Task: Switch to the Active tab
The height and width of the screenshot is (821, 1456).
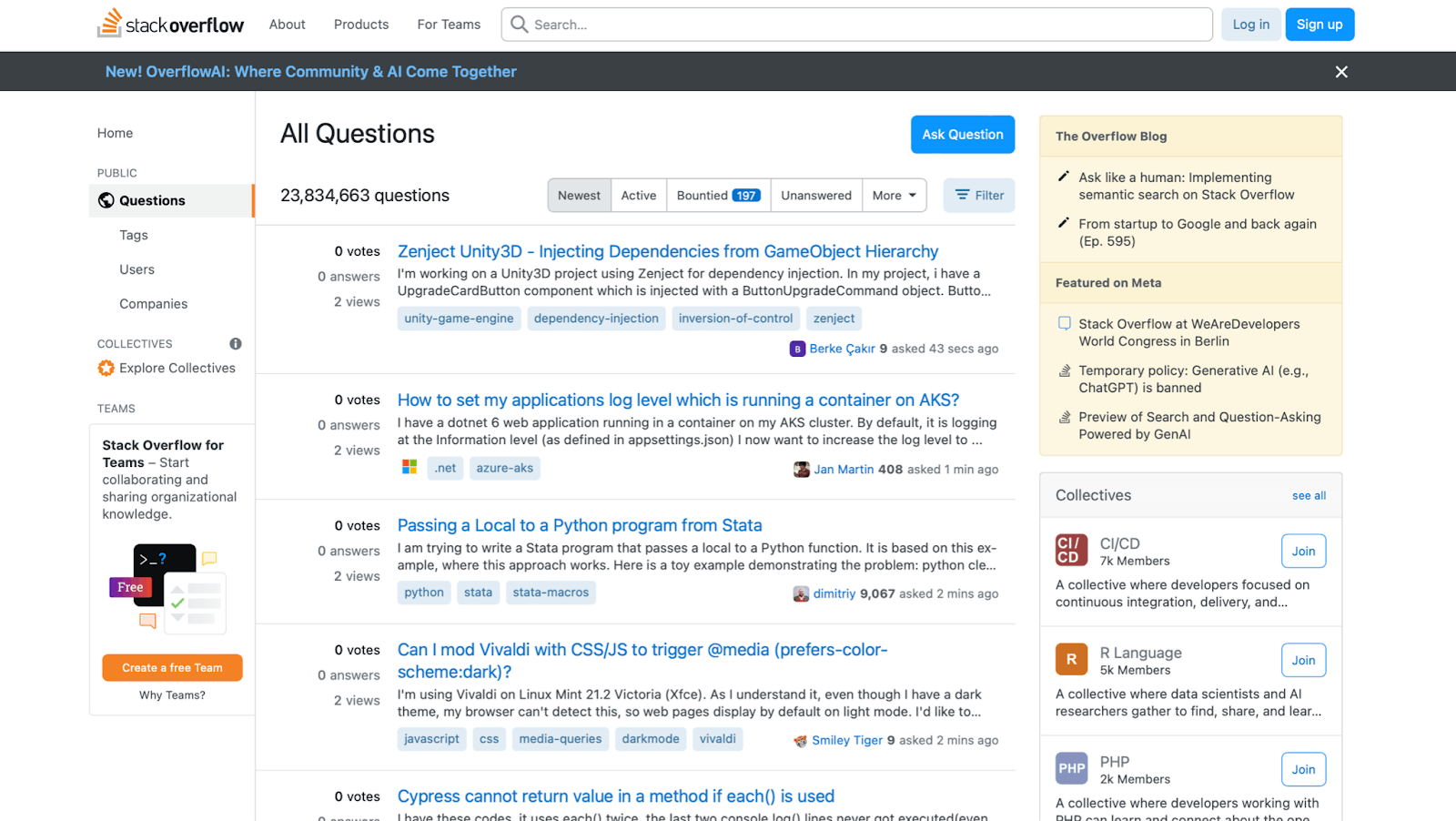Action: coord(639,196)
